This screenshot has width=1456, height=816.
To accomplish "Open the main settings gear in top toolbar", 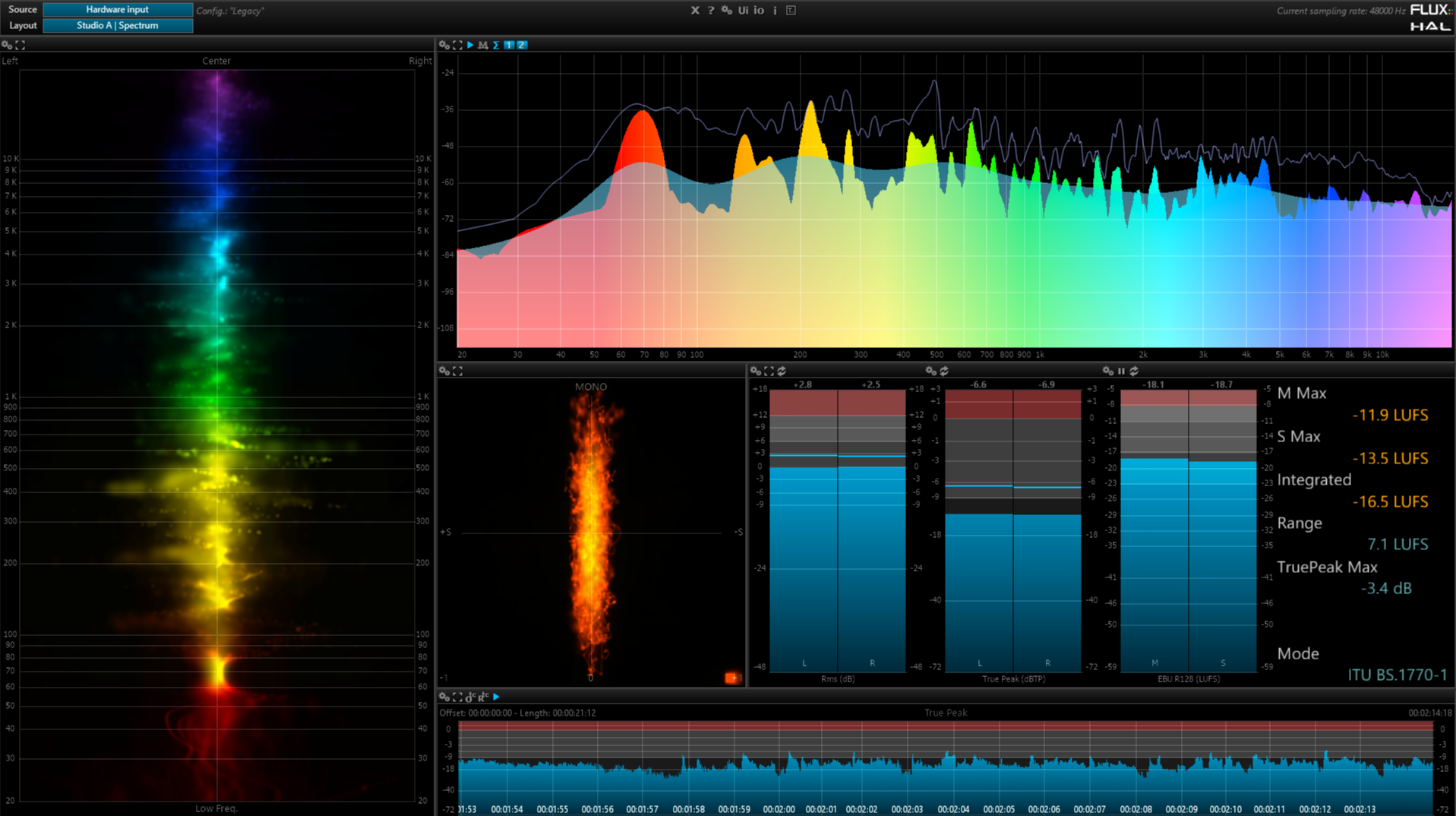I will 726,11.
